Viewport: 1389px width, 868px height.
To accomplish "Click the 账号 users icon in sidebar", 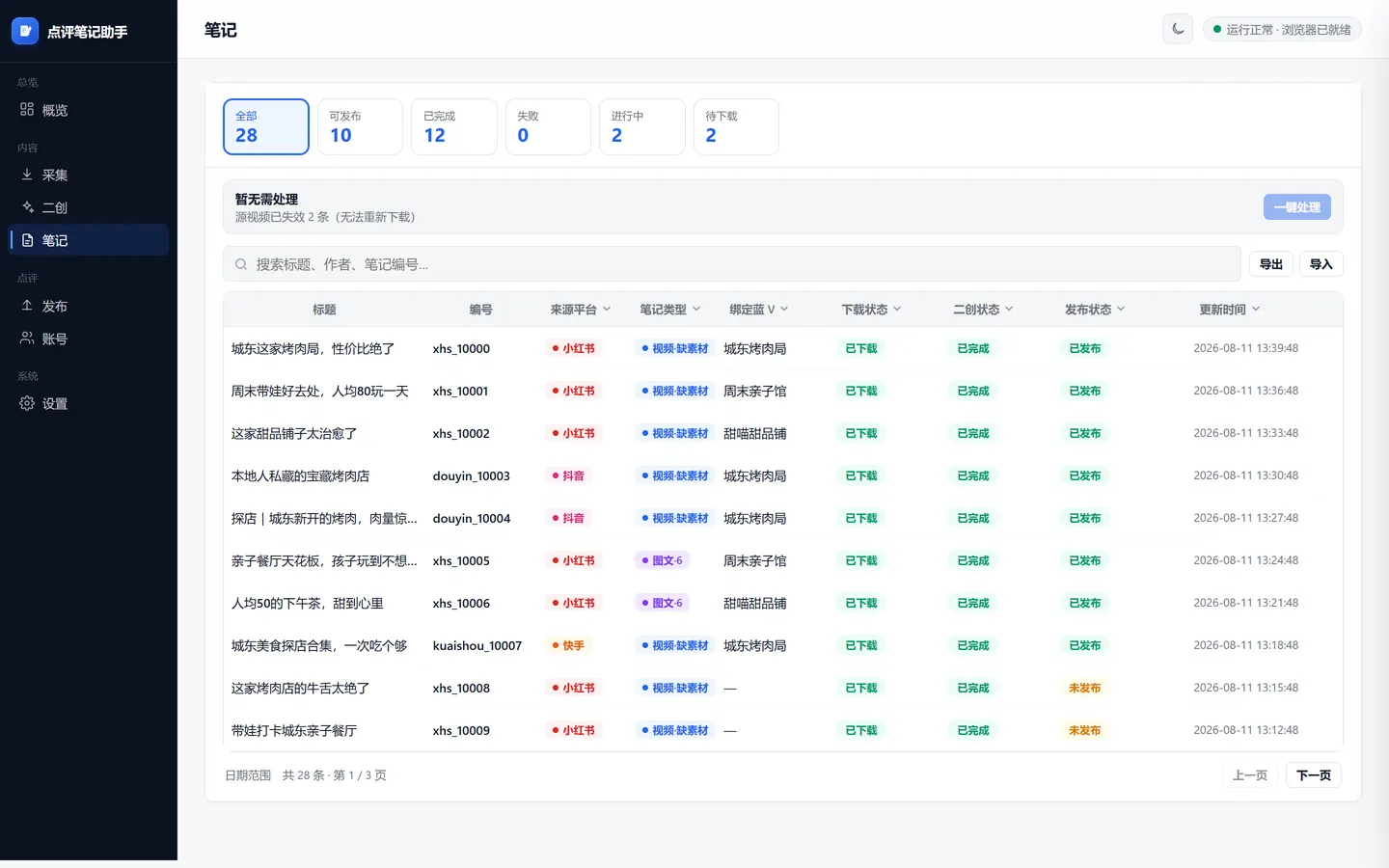I will point(27,339).
